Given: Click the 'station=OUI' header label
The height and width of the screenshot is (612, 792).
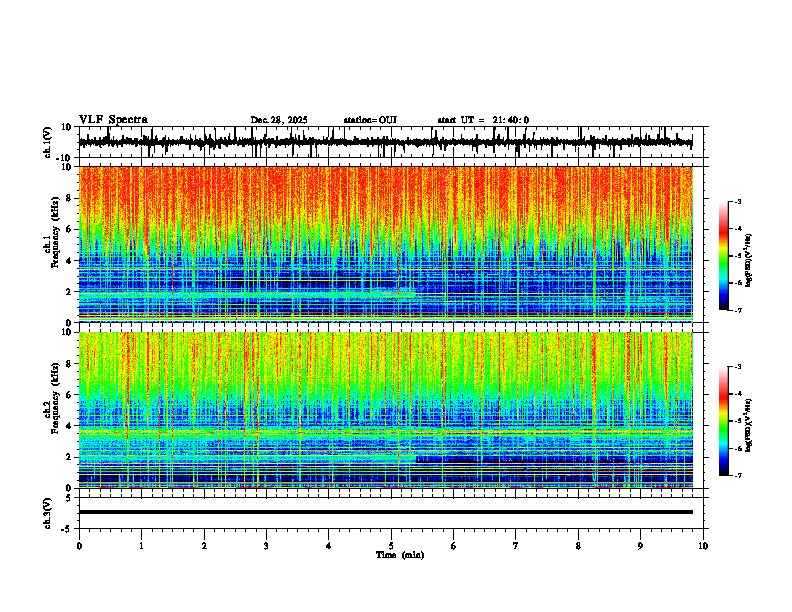Looking at the screenshot, I should click(370, 120).
